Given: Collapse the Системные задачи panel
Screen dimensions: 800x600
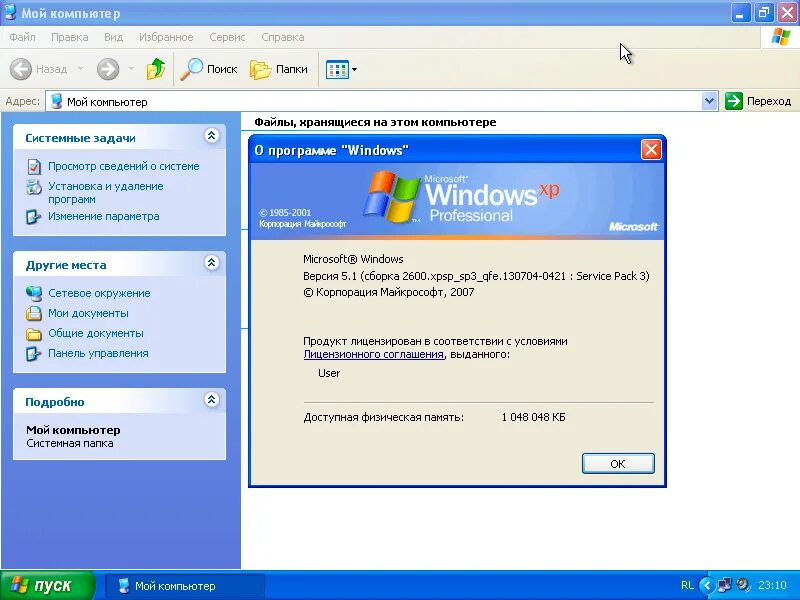Looking at the screenshot, I should 212,136.
